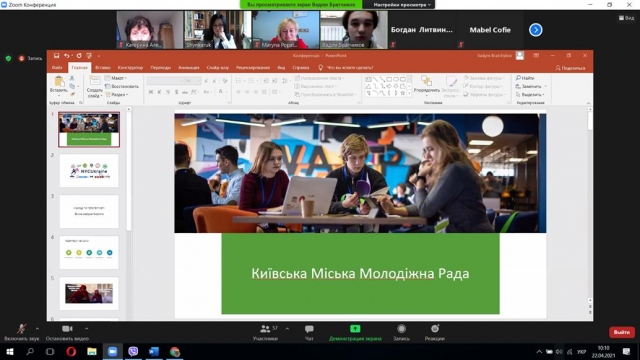Switch to Insert (Вставка) tab

(x=103, y=68)
